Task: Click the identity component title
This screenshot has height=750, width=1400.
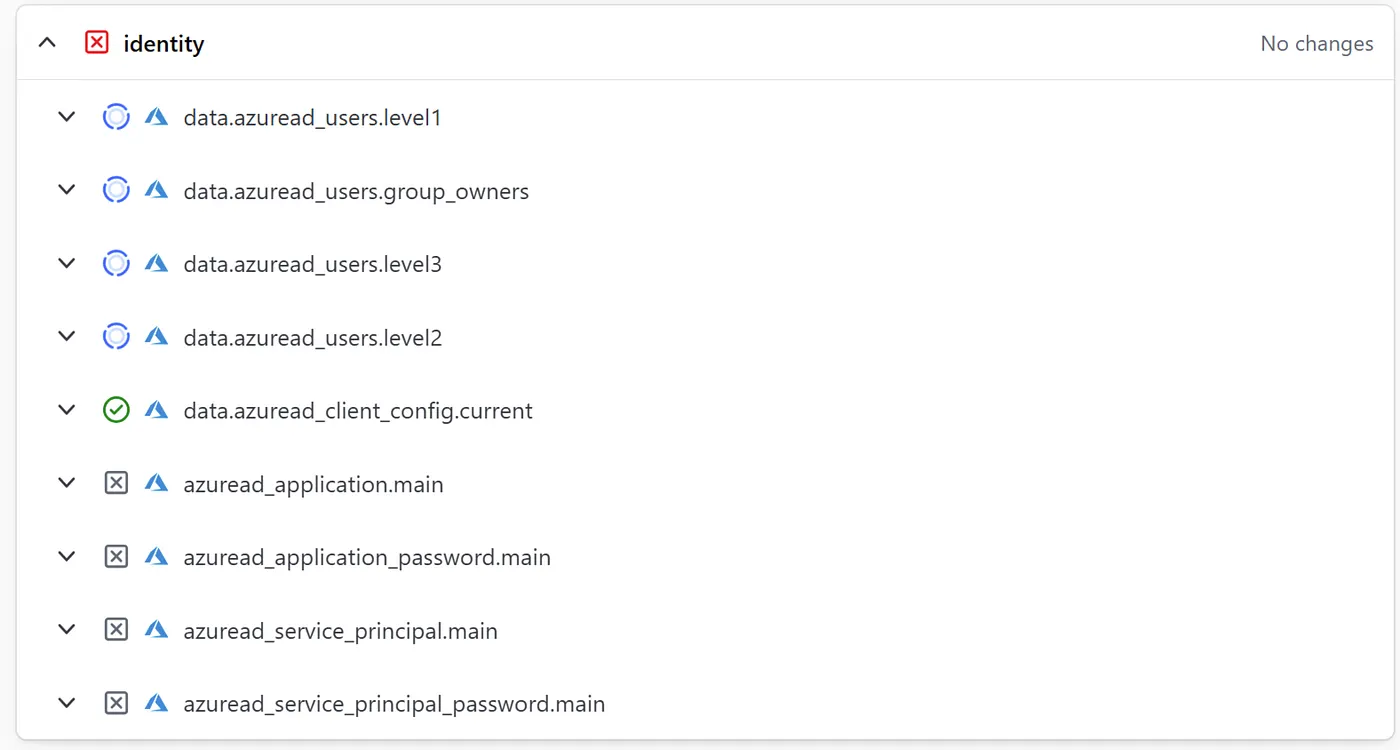Action: pyautogui.click(x=164, y=44)
